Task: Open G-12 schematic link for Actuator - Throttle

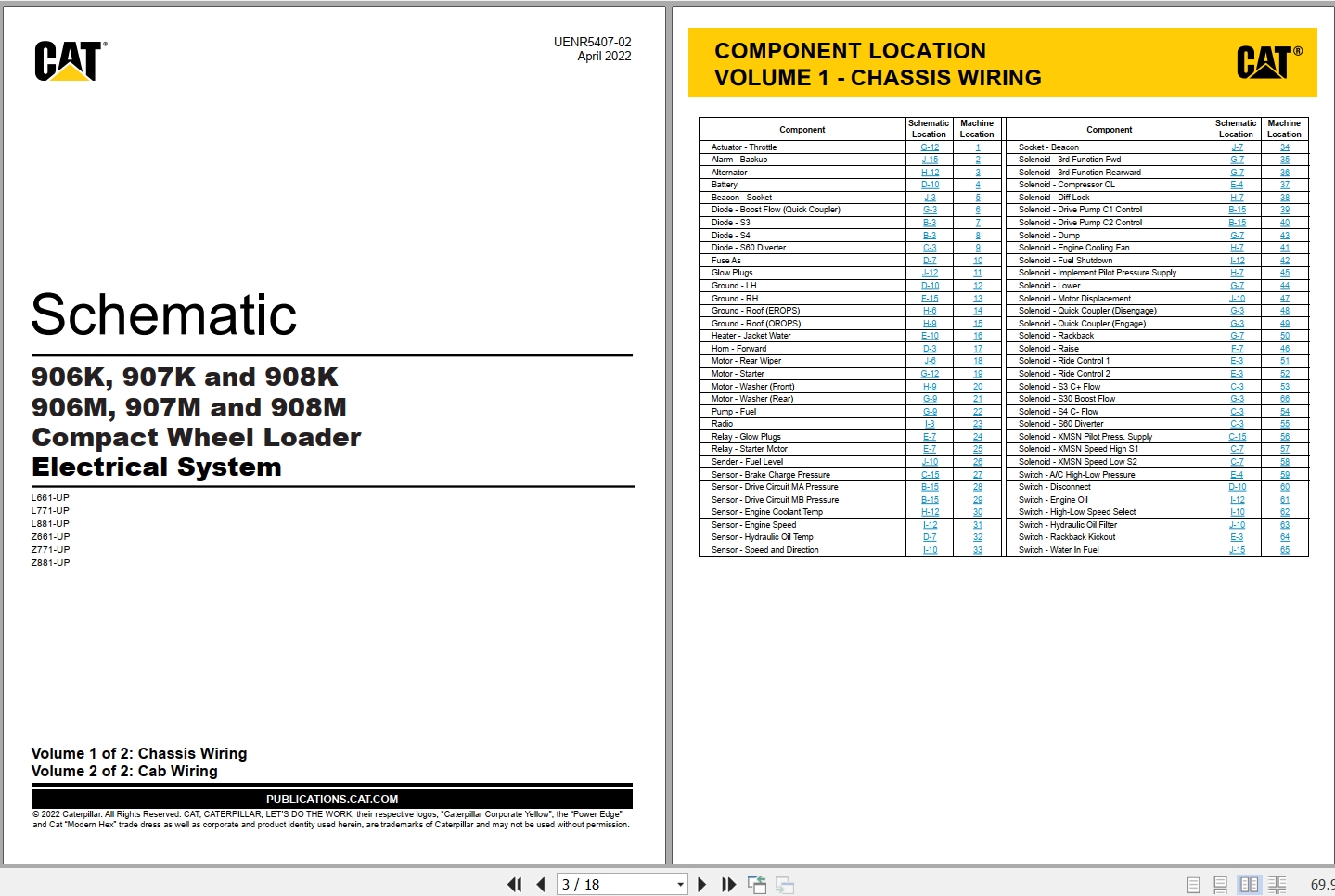Action: click(930, 147)
